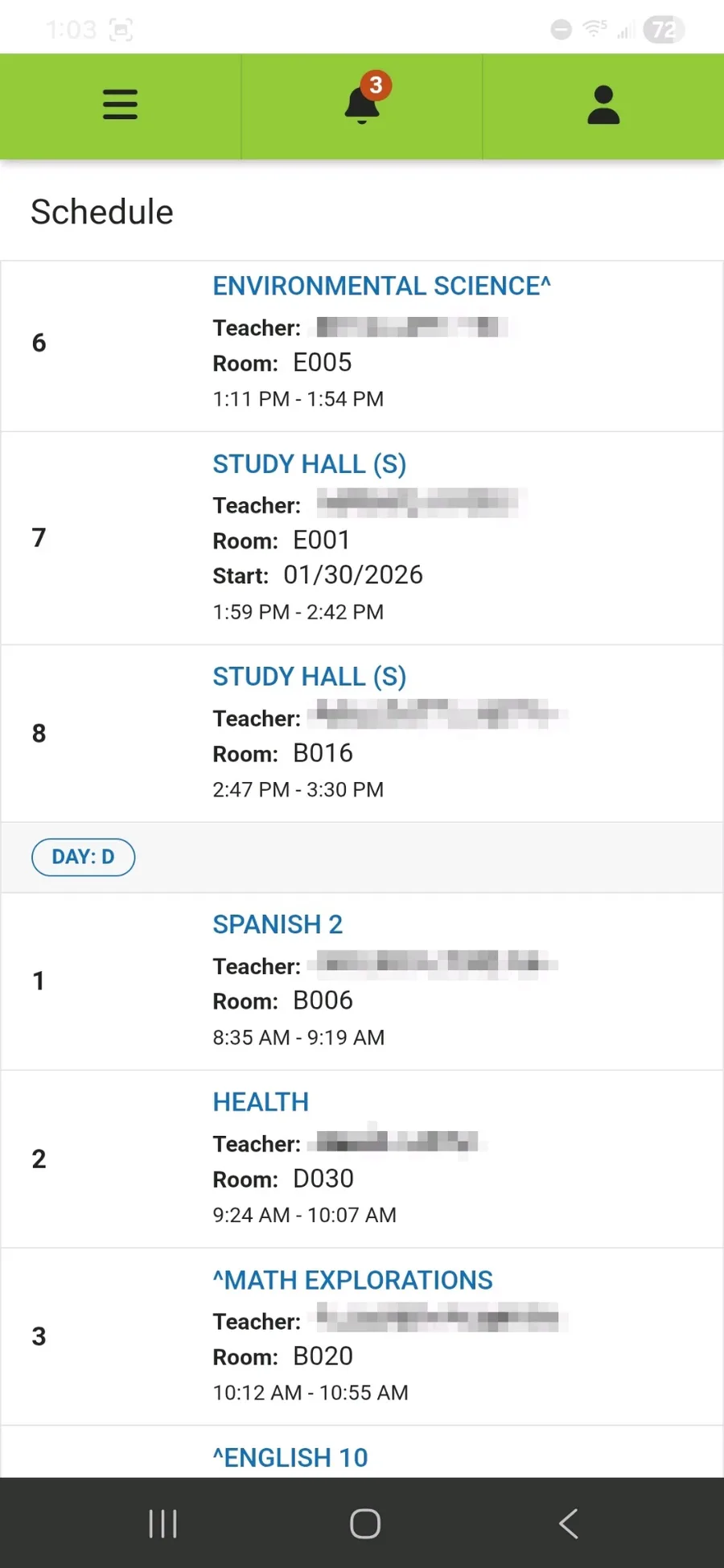Tap the Android back navigation button
This screenshot has height=1568, width=724.
(568, 1523)
